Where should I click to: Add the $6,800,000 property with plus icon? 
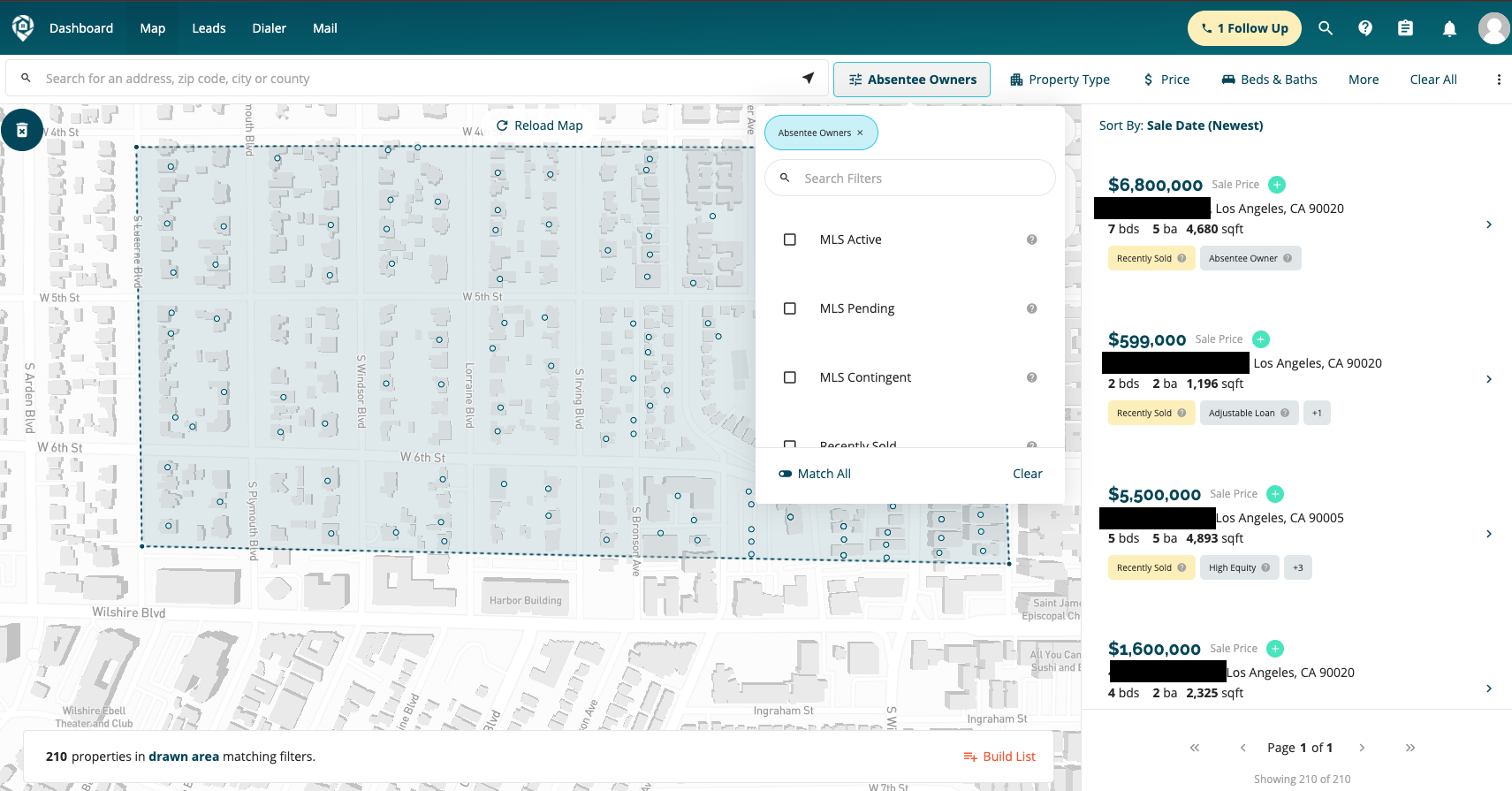click(x=1276, y=185)
